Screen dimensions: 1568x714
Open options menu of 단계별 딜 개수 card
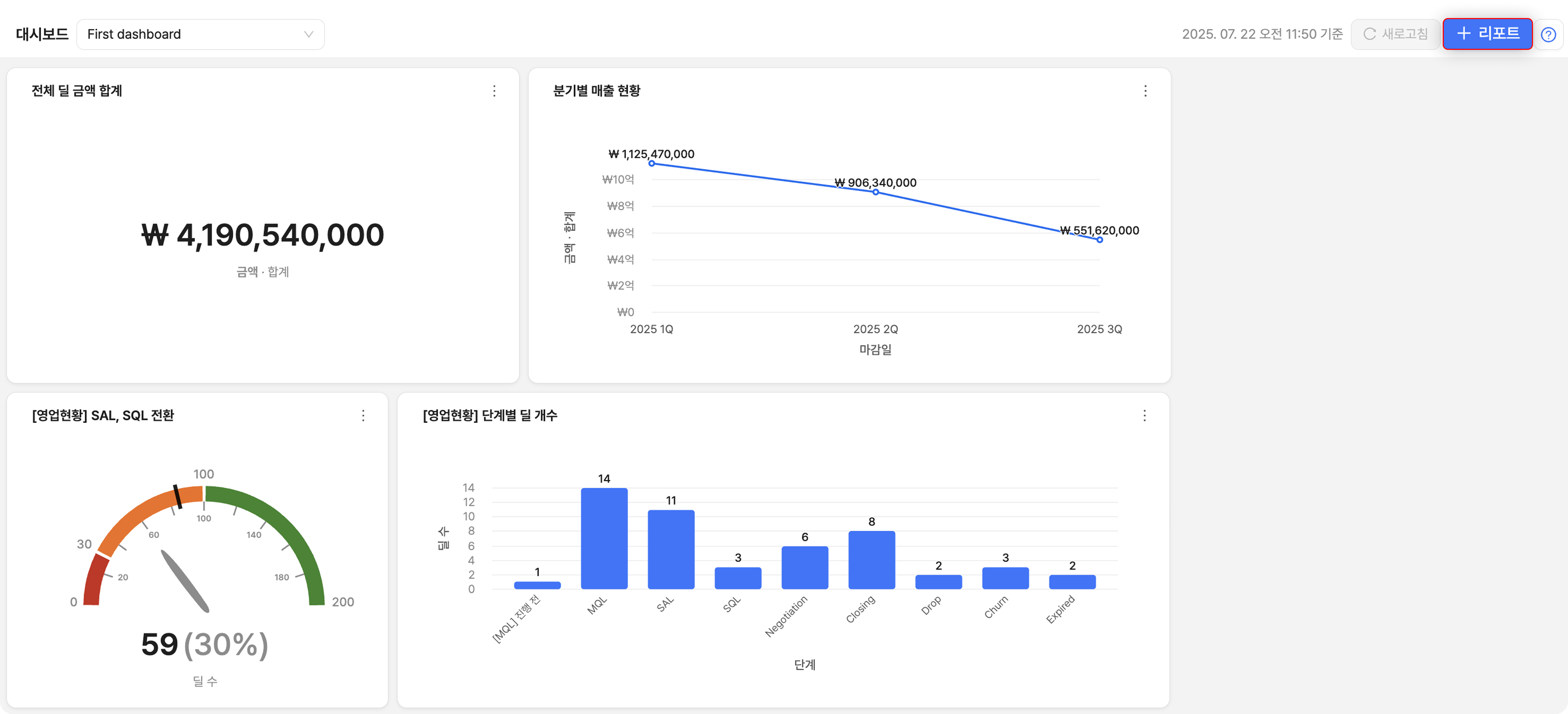(1144, 416)
